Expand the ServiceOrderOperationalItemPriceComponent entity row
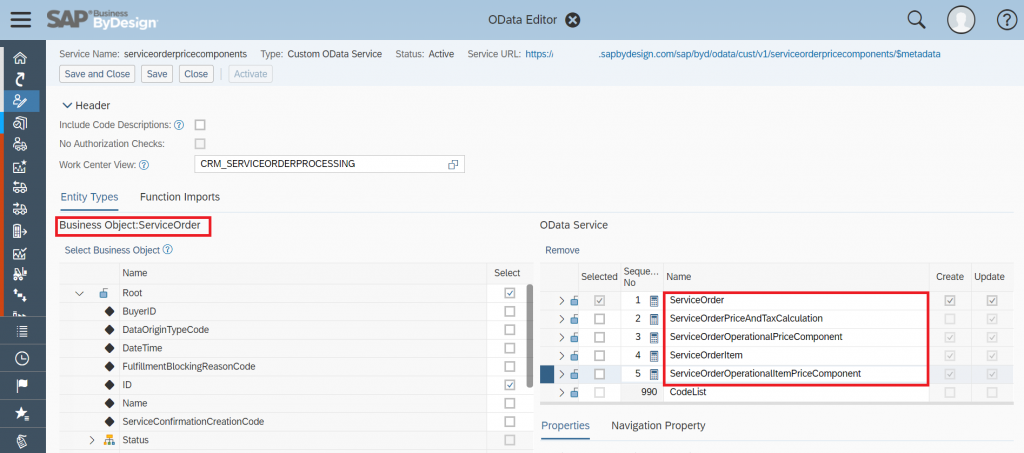1024x453 pixels. point(561,374)
